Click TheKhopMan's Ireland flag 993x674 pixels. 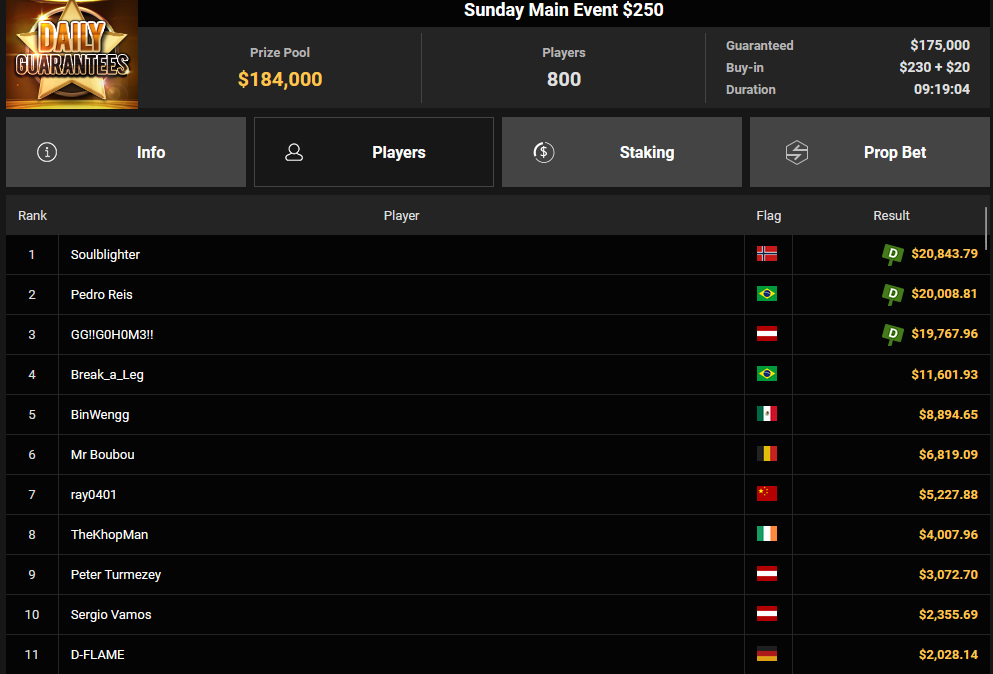767,534
